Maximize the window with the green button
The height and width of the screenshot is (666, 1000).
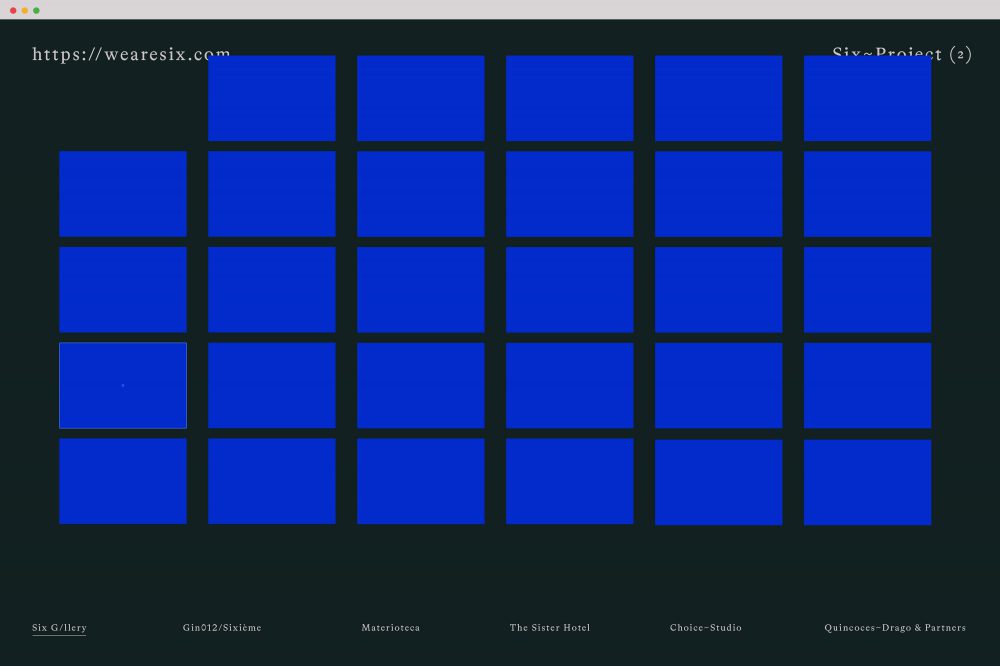(x=36, y=10)
